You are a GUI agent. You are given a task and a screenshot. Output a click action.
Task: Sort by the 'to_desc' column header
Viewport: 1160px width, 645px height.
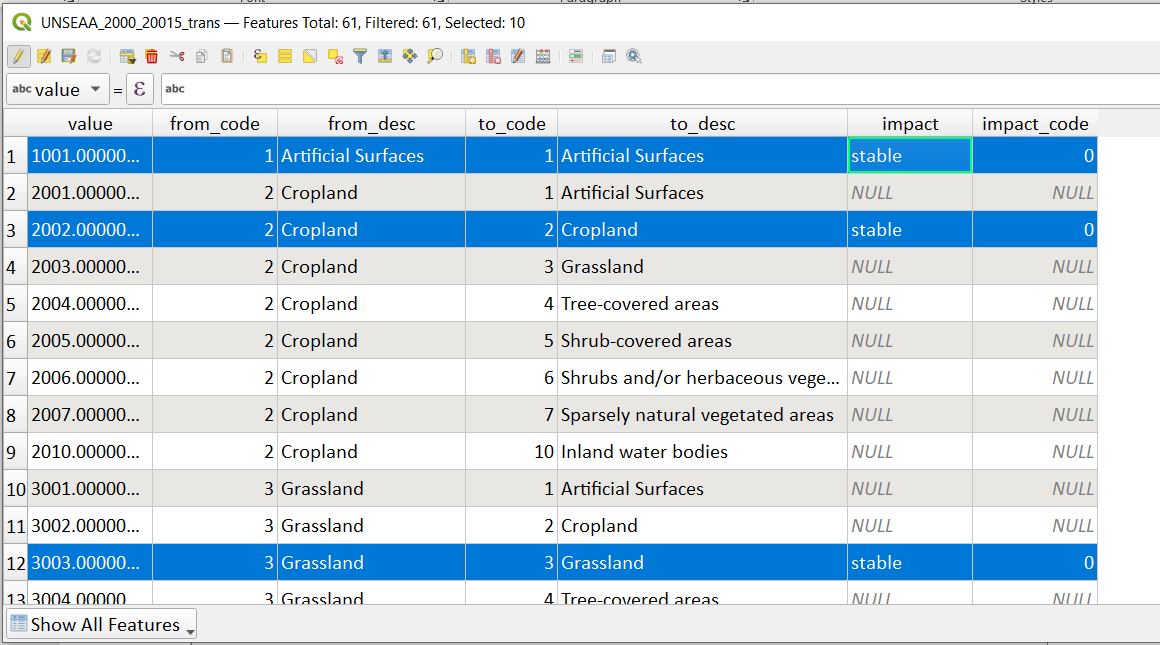tap(702, 124)
